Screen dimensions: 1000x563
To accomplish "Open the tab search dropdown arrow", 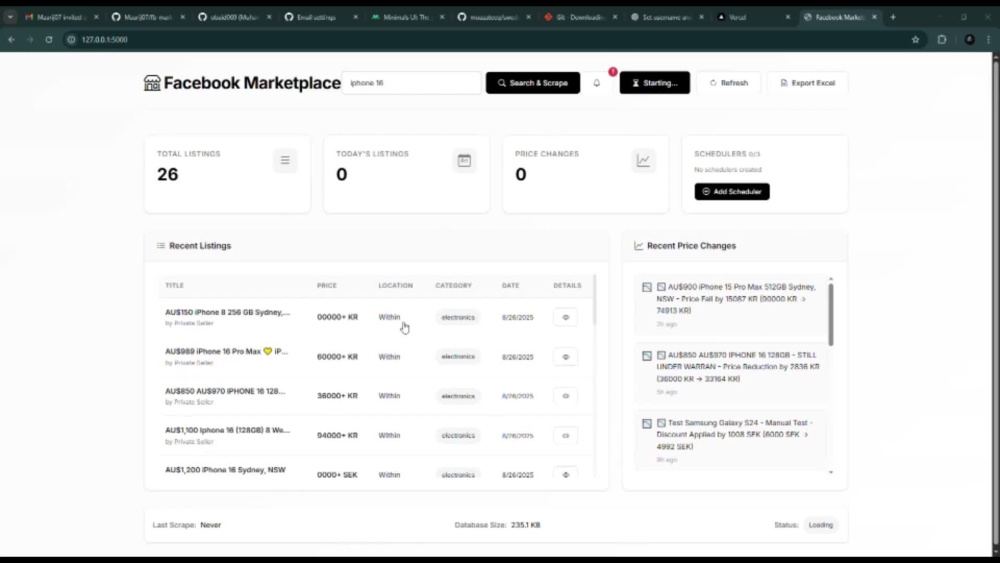I will tap(10, 17).
